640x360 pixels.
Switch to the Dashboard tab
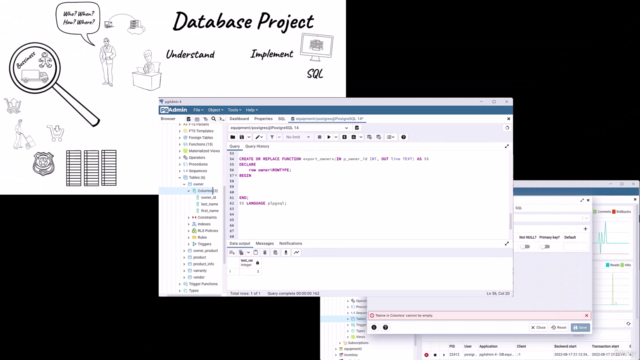coord(239,119)
